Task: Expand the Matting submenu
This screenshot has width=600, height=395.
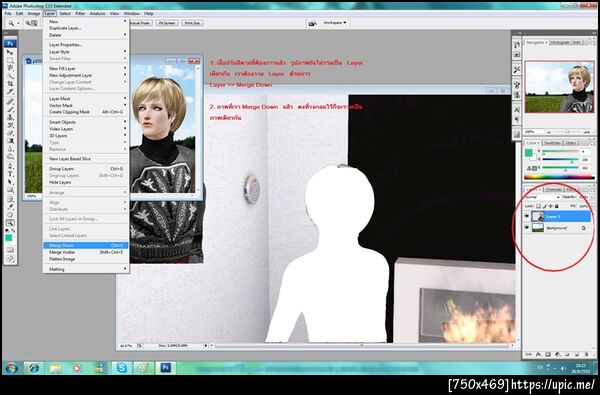Action: click(x=86, y=269)
